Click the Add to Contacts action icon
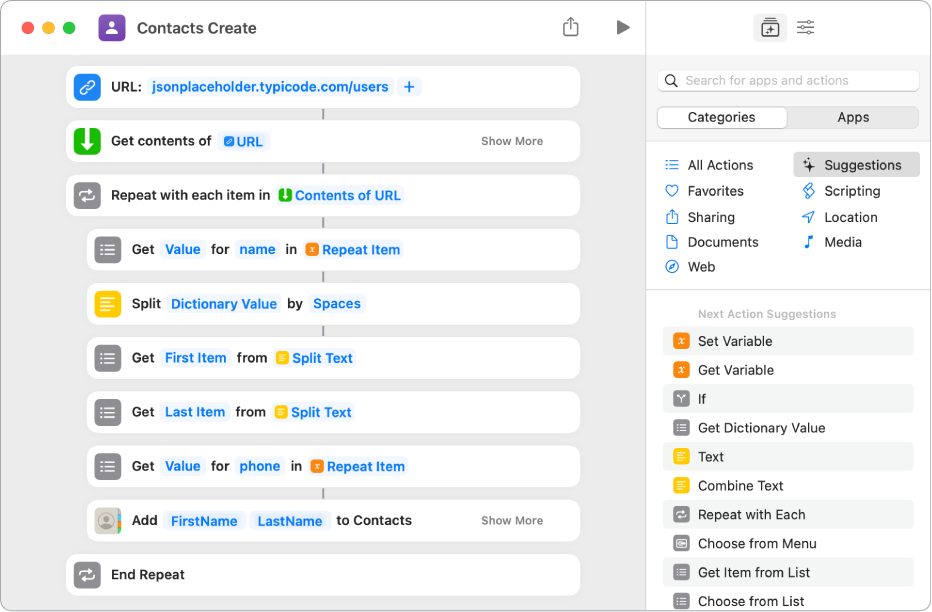 (107, 520)
